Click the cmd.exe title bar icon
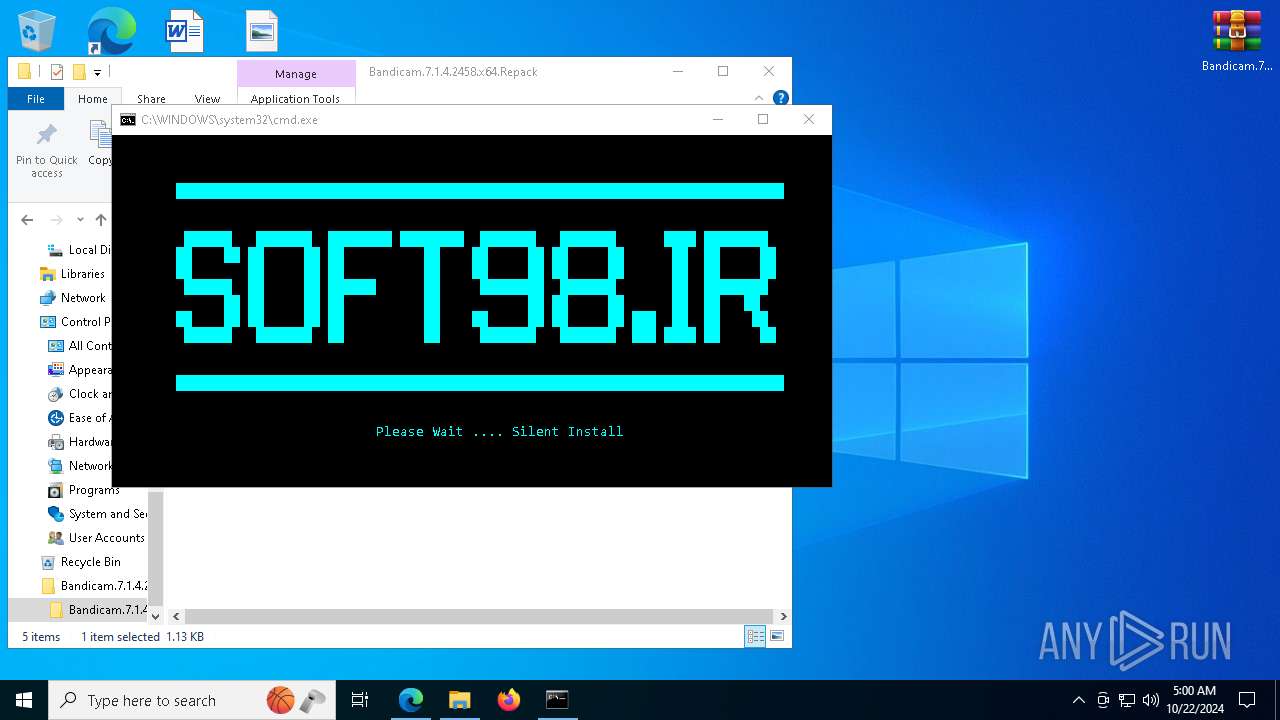This screenshot has width=1280, height=720. pos(128,119)
